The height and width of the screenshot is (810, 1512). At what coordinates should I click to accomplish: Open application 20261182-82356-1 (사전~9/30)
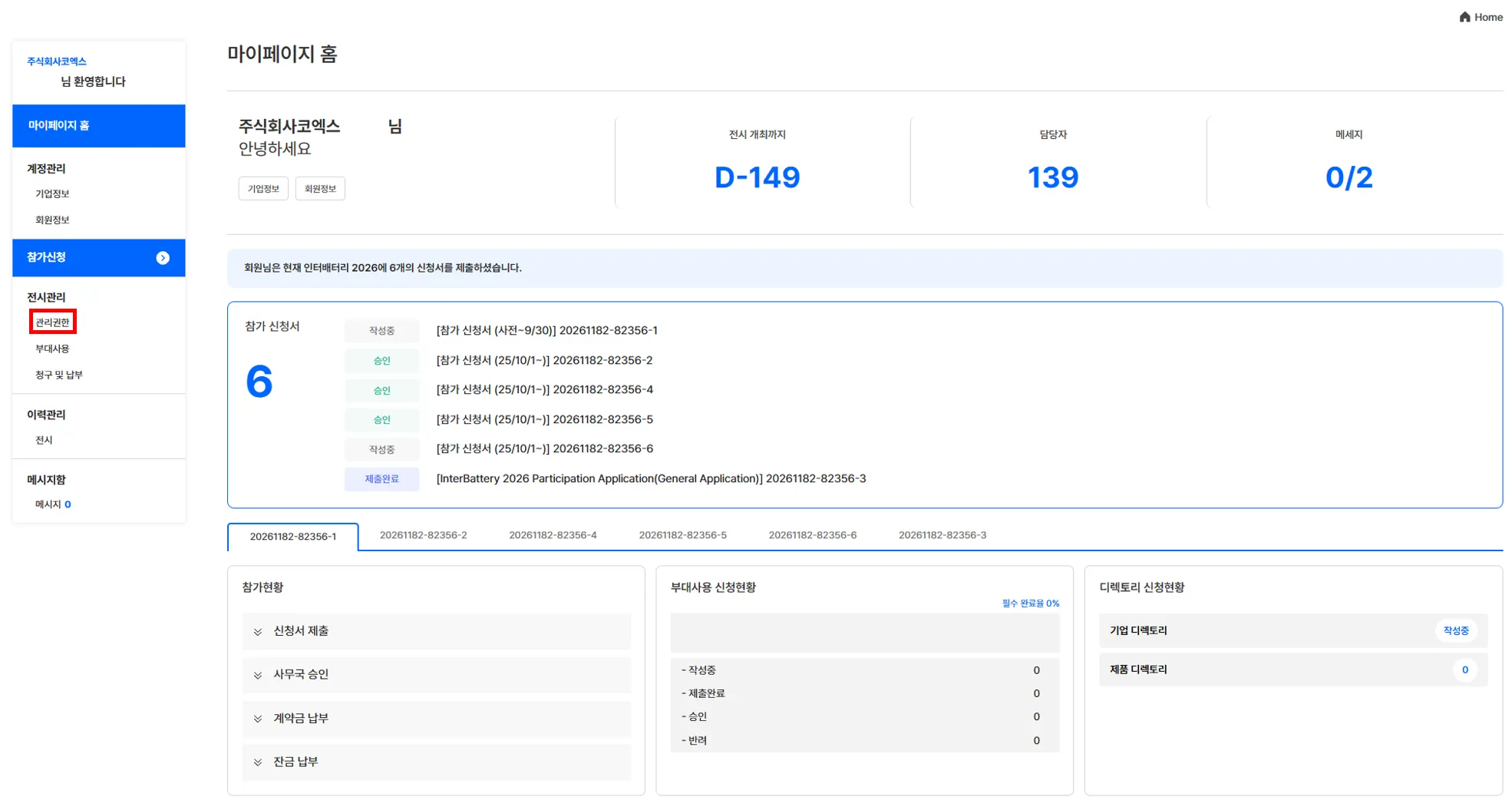coord(546,331)
